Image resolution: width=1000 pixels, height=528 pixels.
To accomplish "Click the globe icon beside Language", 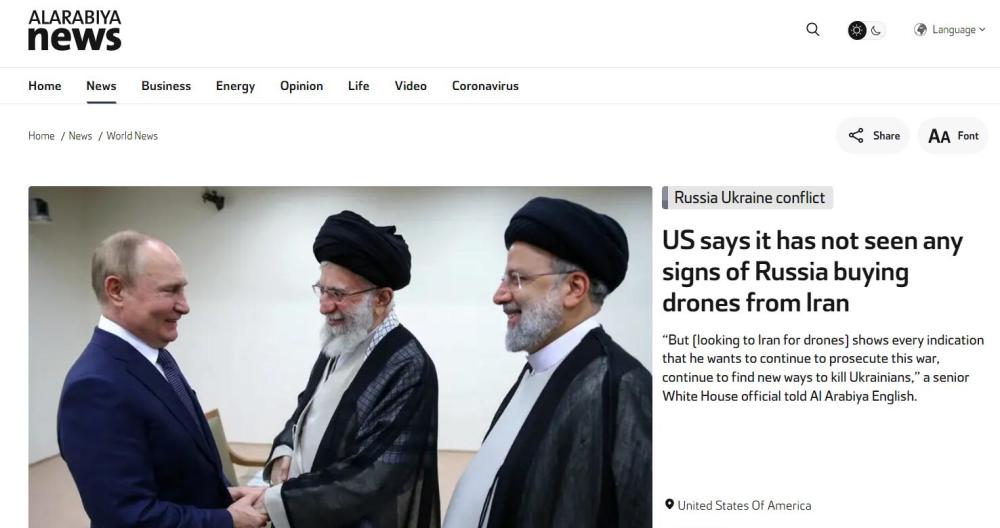I will pyautogui.click(x=920, y=29).
